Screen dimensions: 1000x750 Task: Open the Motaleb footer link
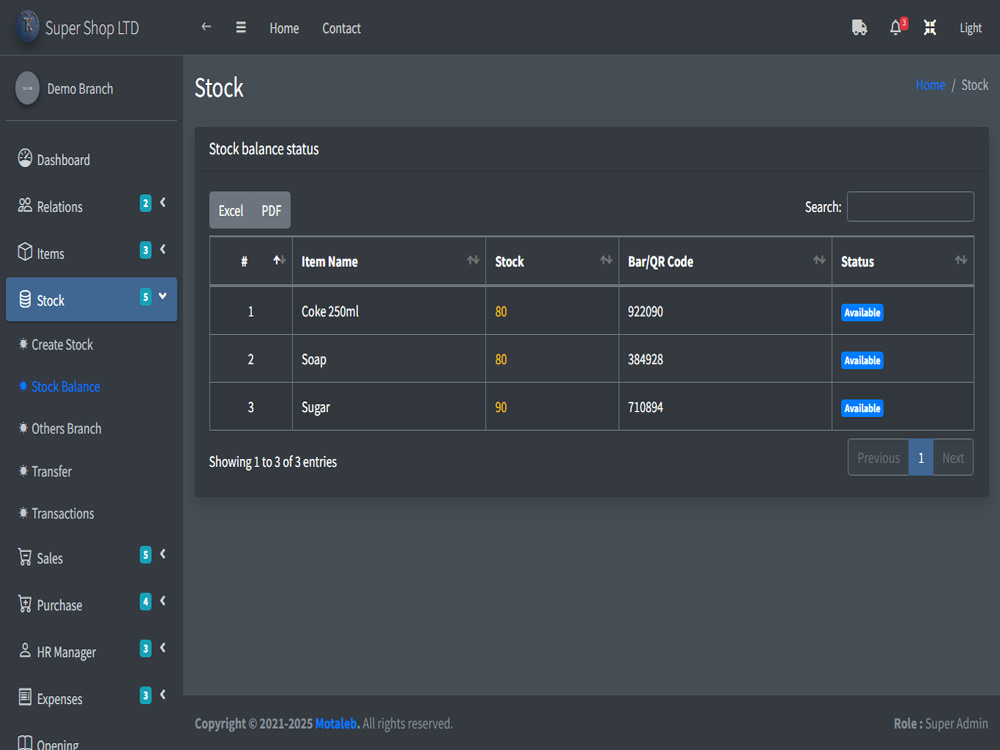(x=337, y=724)
